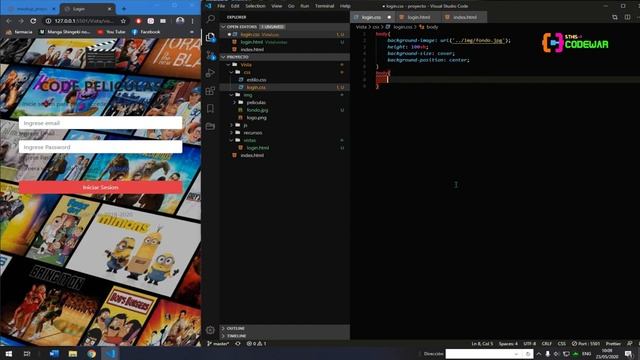Open the Run menu
Viewport: 640px width, 360px height.
[304, 6]
